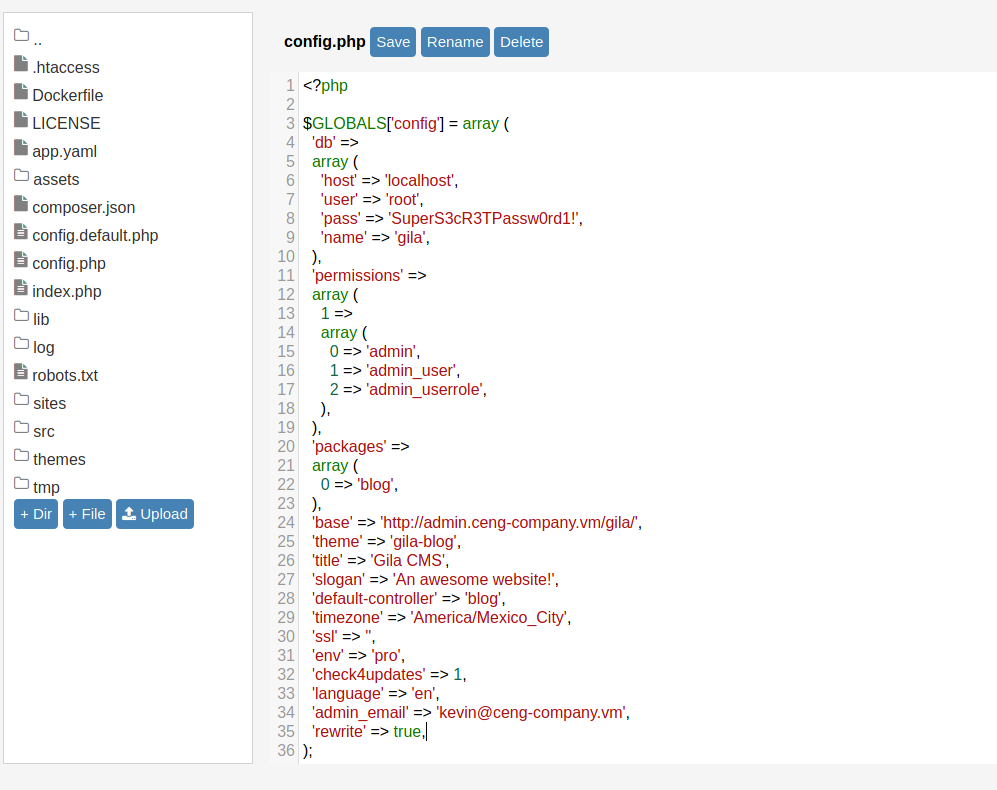Click the Dockerfile file icon
997x790 pixels.
(x=21, y=92)
